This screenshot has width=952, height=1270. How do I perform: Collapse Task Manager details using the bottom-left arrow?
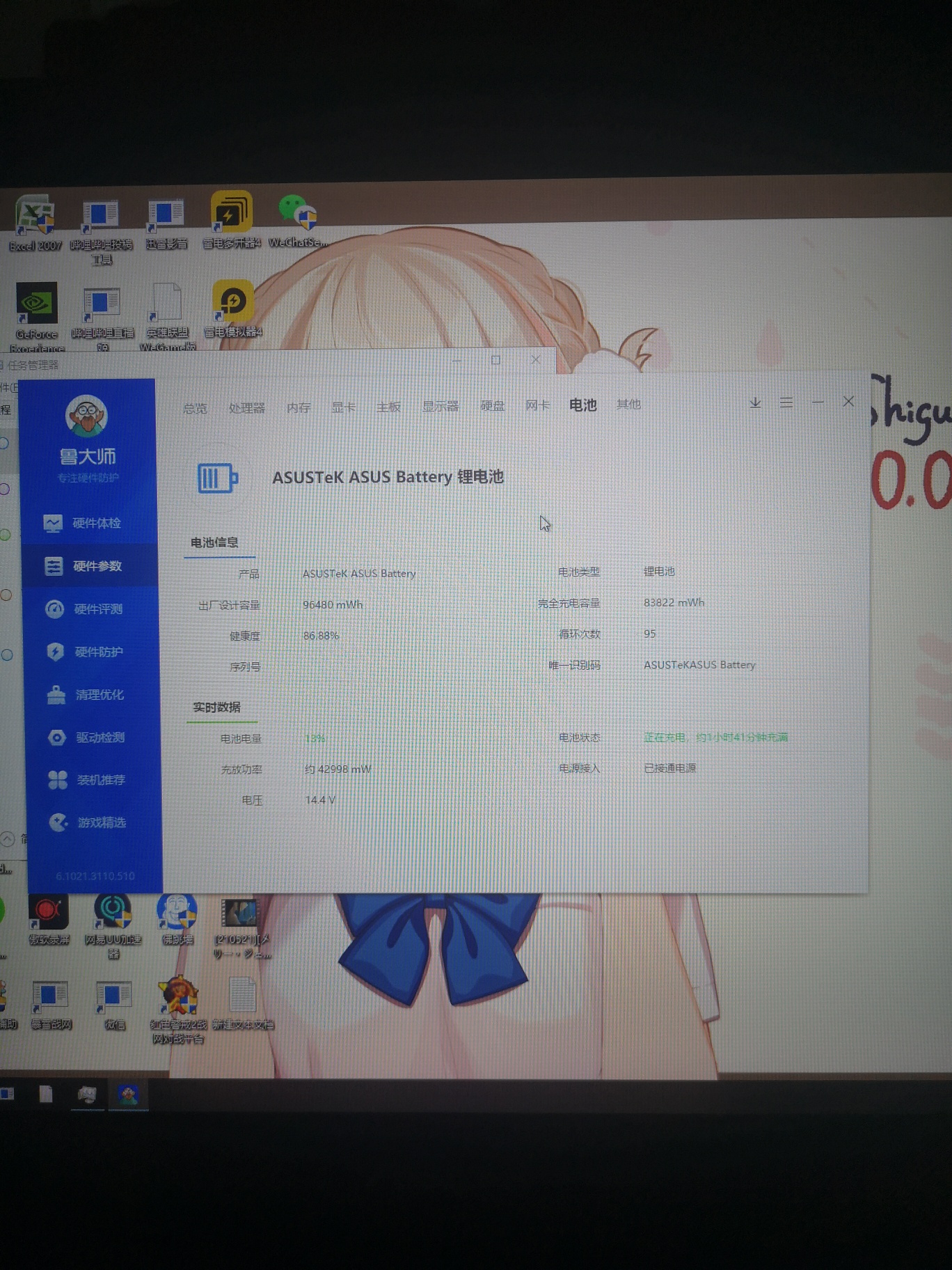coord(8,840)
